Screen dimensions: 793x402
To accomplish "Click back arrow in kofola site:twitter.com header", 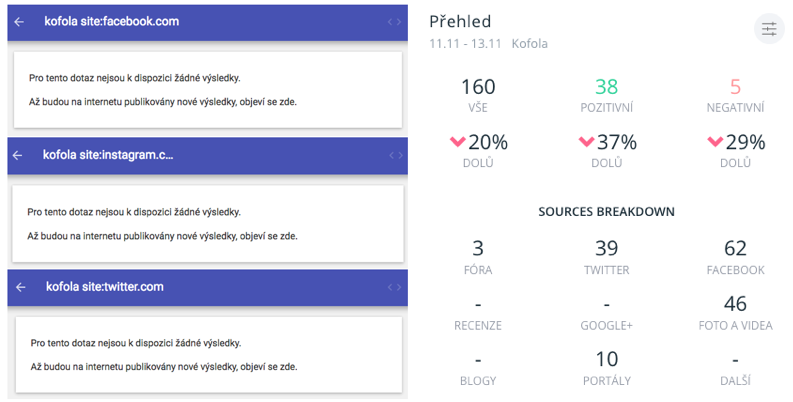I will (19, 287).
